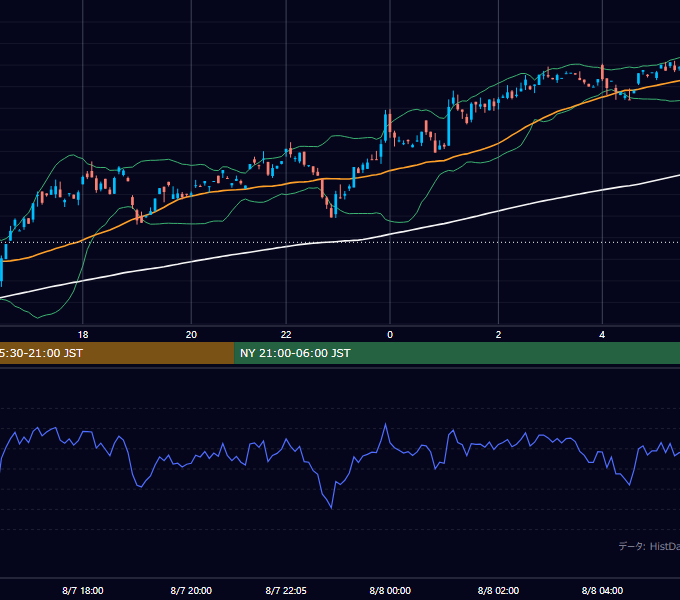This screenshot has width=680, height=600.
Task: Click the 8/8 04:00 date label
Action: (x=602, y=590)
